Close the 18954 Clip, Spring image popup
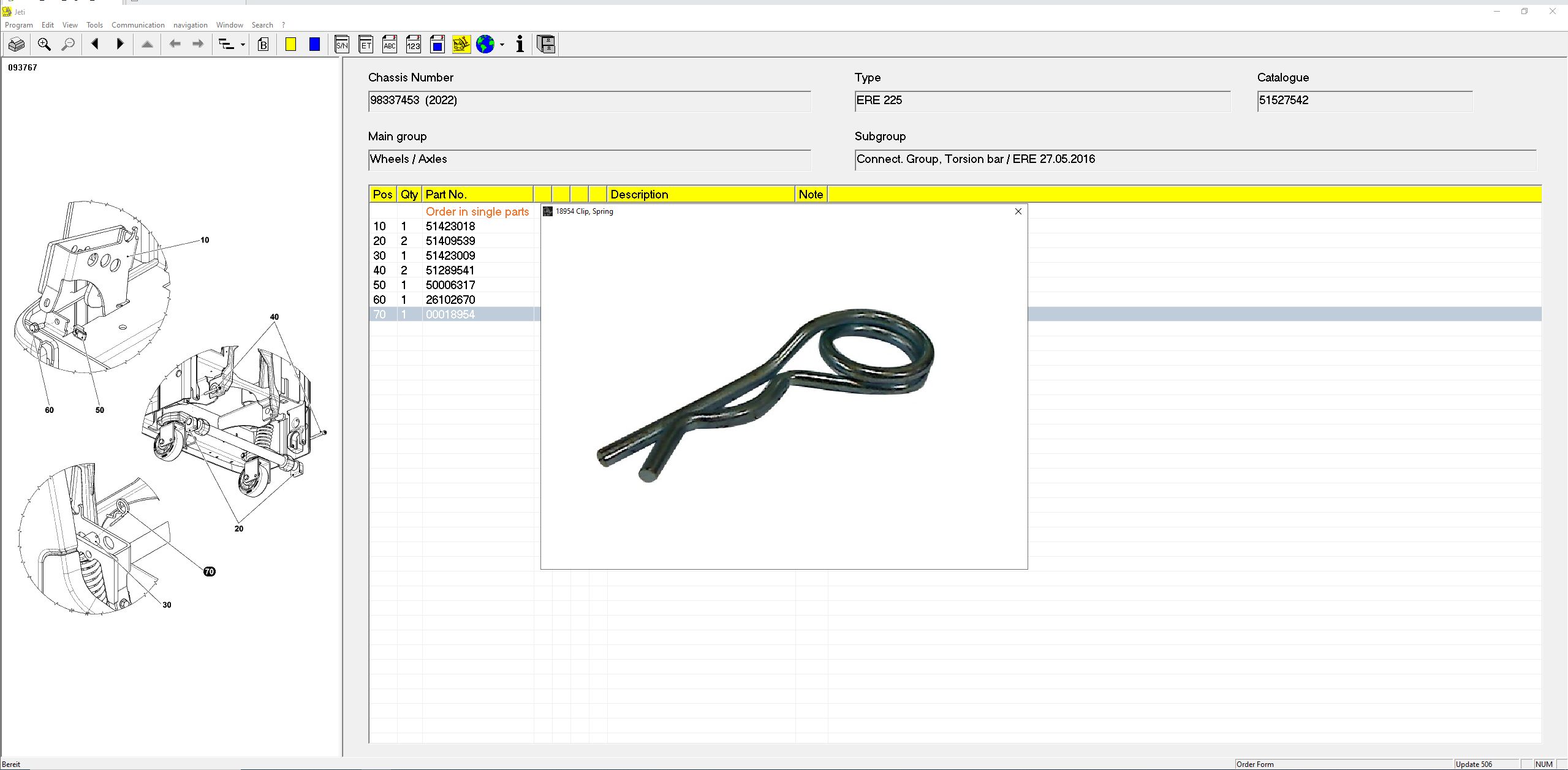 (1018, 211)
